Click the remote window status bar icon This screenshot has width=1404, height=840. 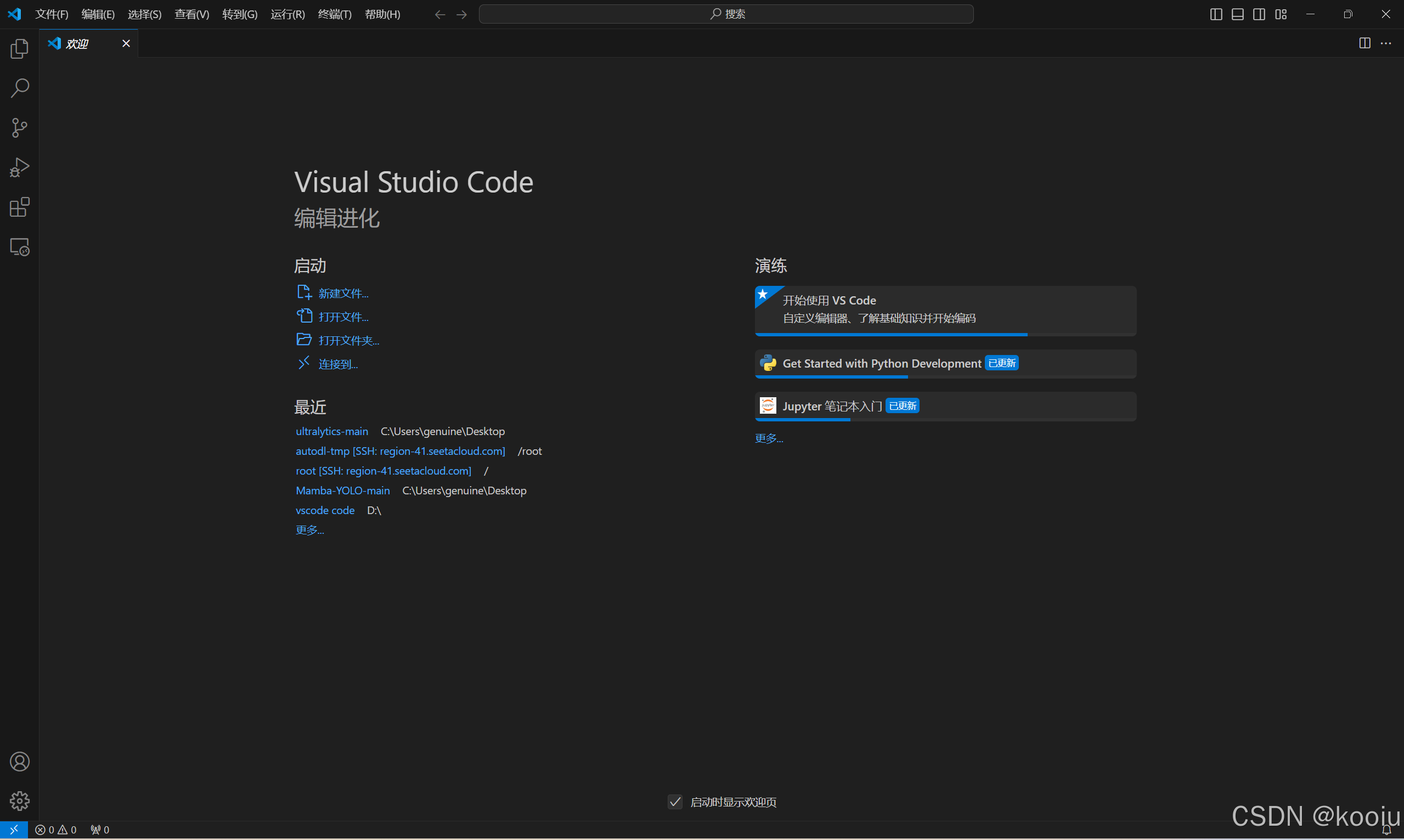coord(14,830)
